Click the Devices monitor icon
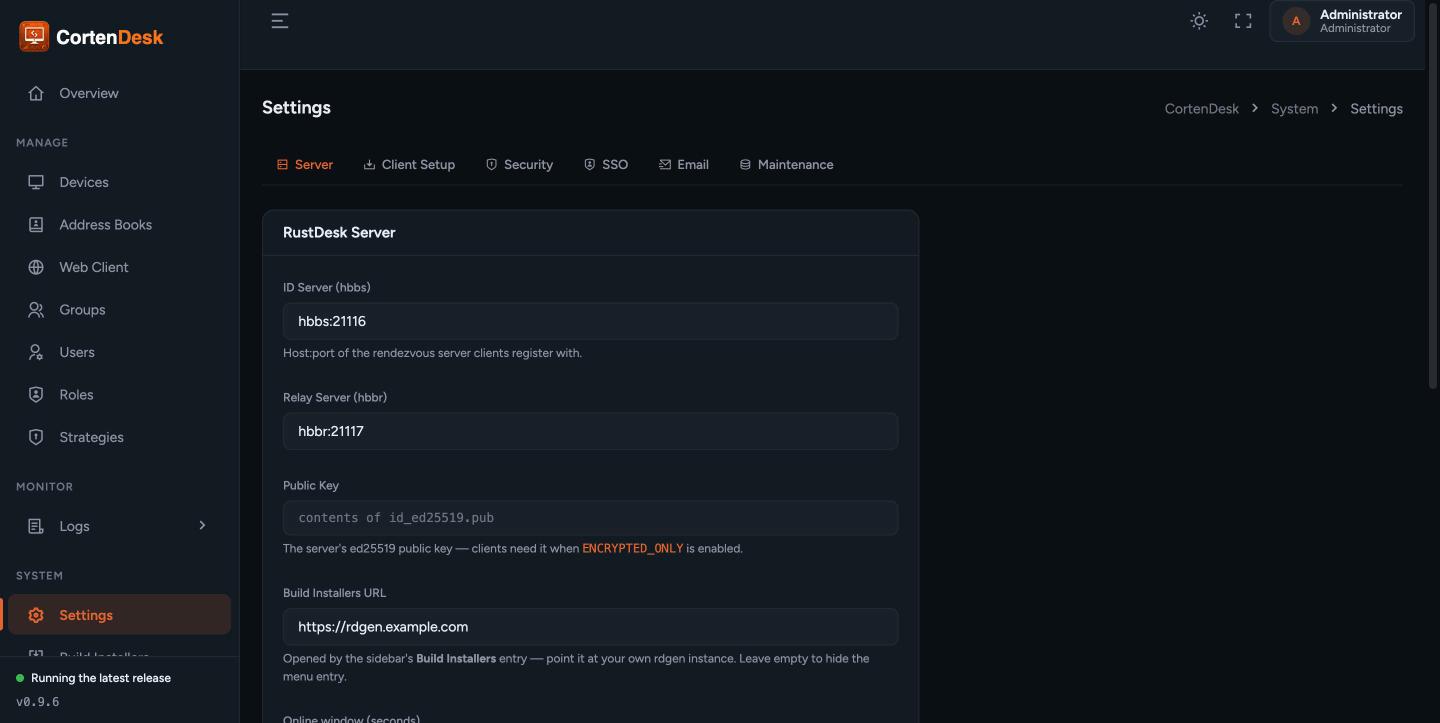 tap(36, 182)
